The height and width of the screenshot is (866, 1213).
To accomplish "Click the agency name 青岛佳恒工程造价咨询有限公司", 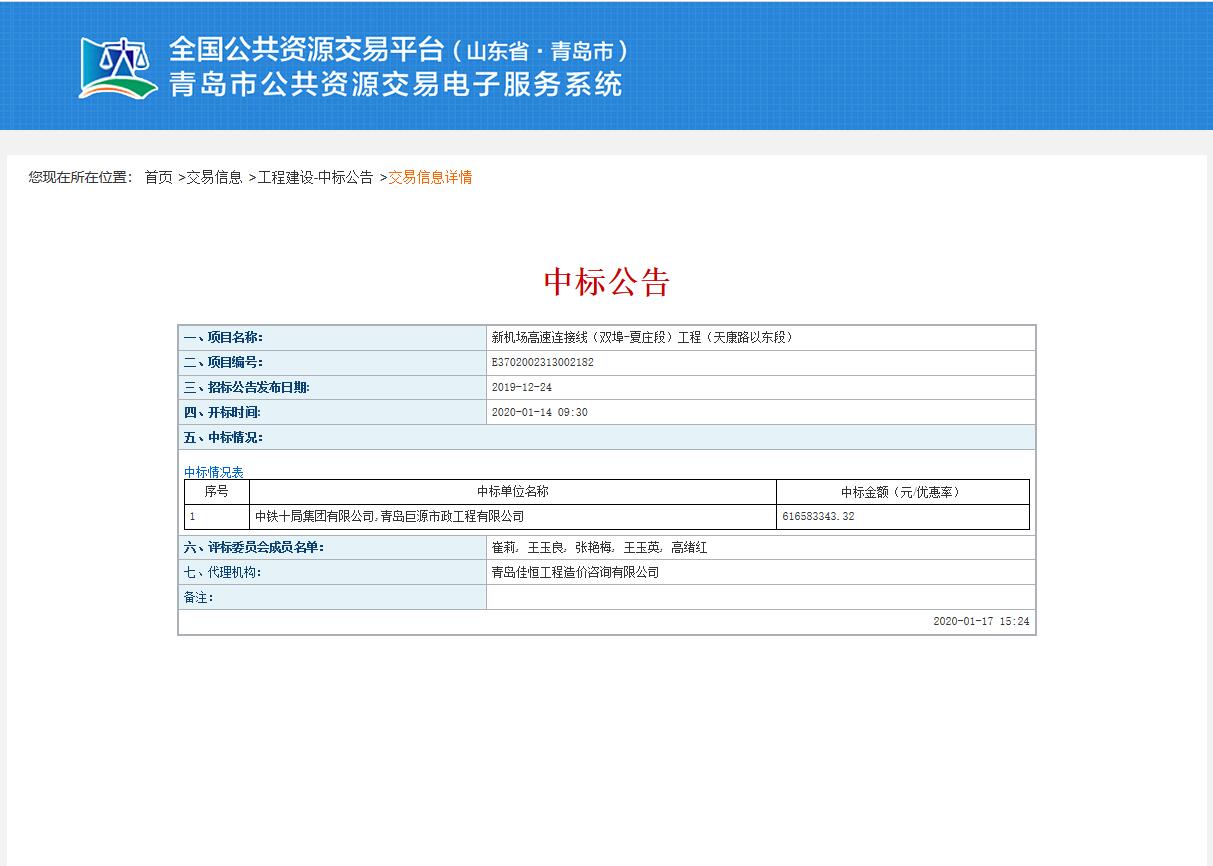I will tap(575, 573).
